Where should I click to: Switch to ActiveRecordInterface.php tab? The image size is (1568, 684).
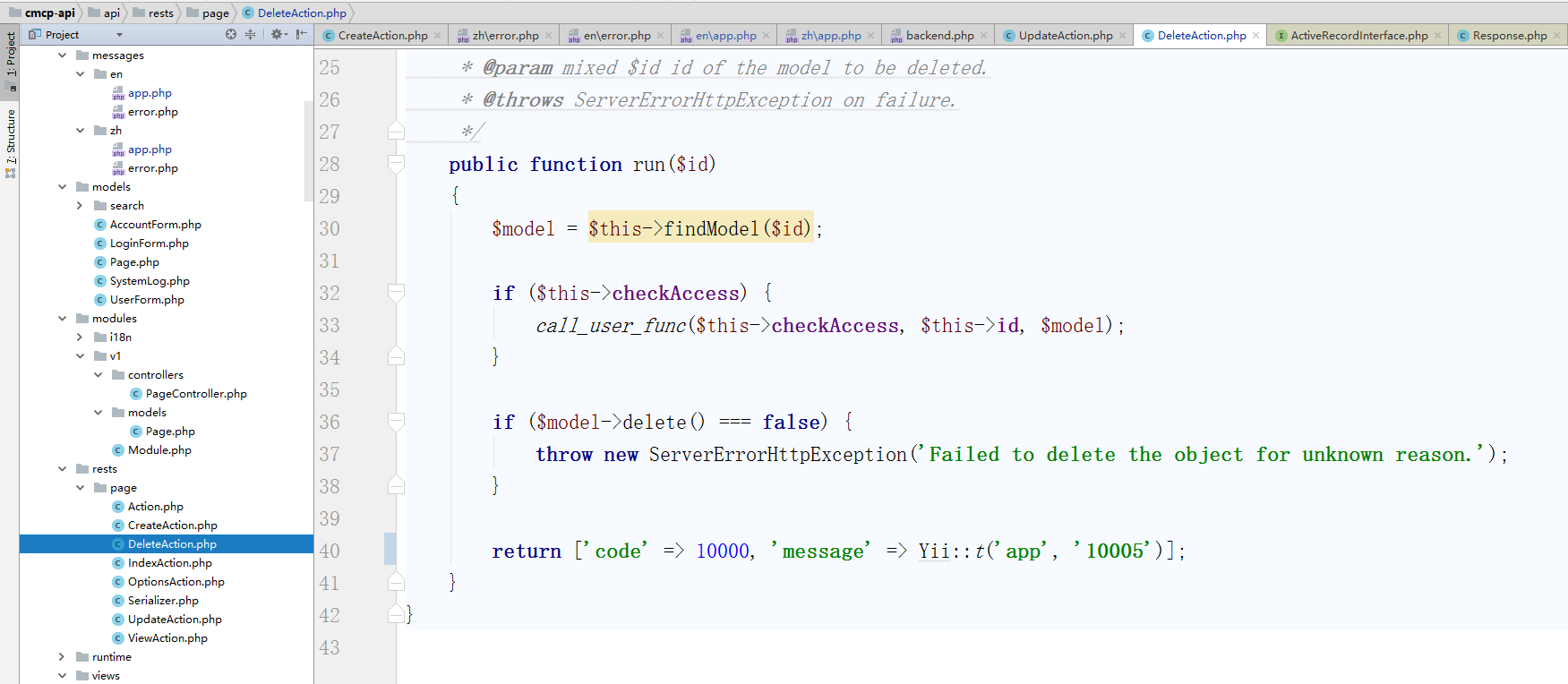[1358, 36]
